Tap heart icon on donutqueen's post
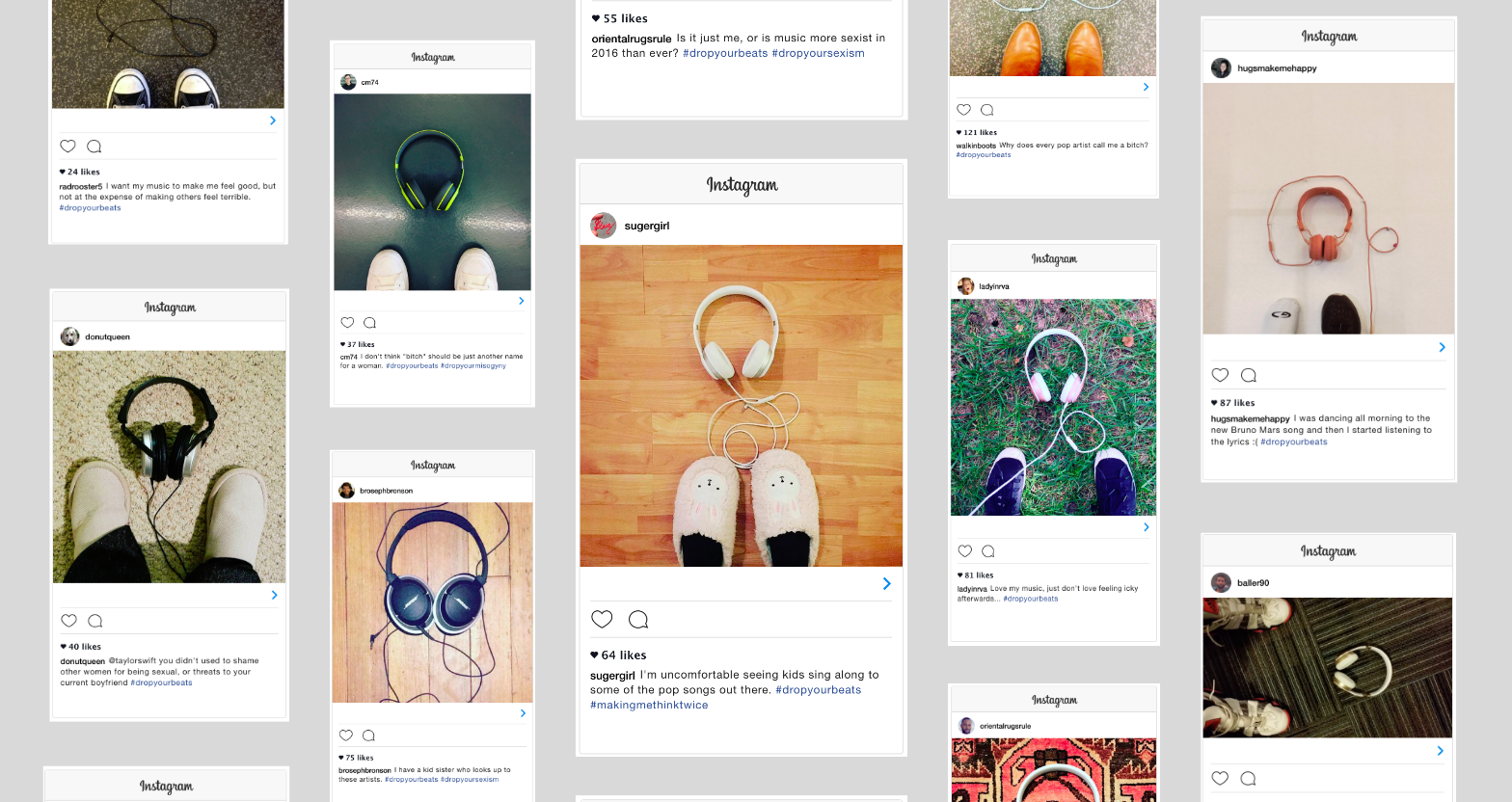This screenshot has height=802, width=1512. click(69, 621)
